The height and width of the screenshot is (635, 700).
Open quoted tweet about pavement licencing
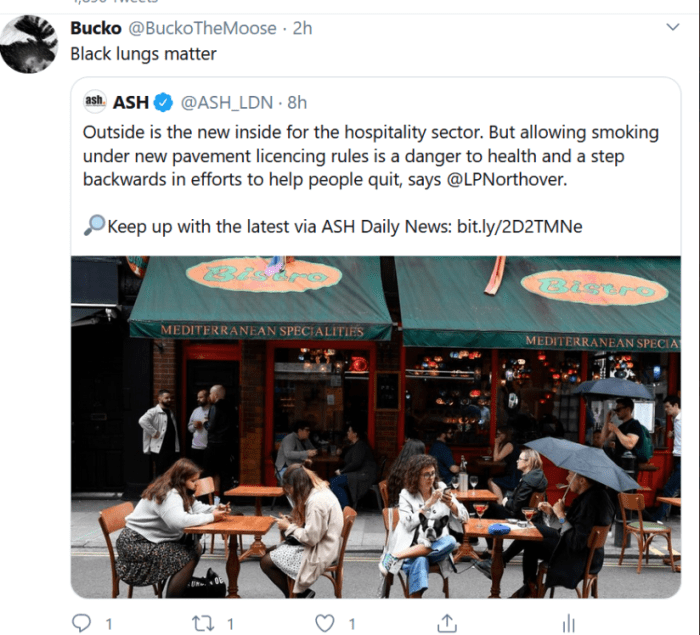(371, 156)
